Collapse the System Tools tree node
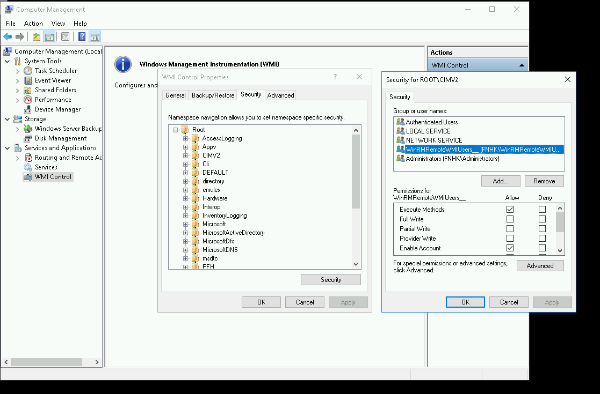This screenshot has height=394, width=600. pyautogui.click(x=7, y=61)
